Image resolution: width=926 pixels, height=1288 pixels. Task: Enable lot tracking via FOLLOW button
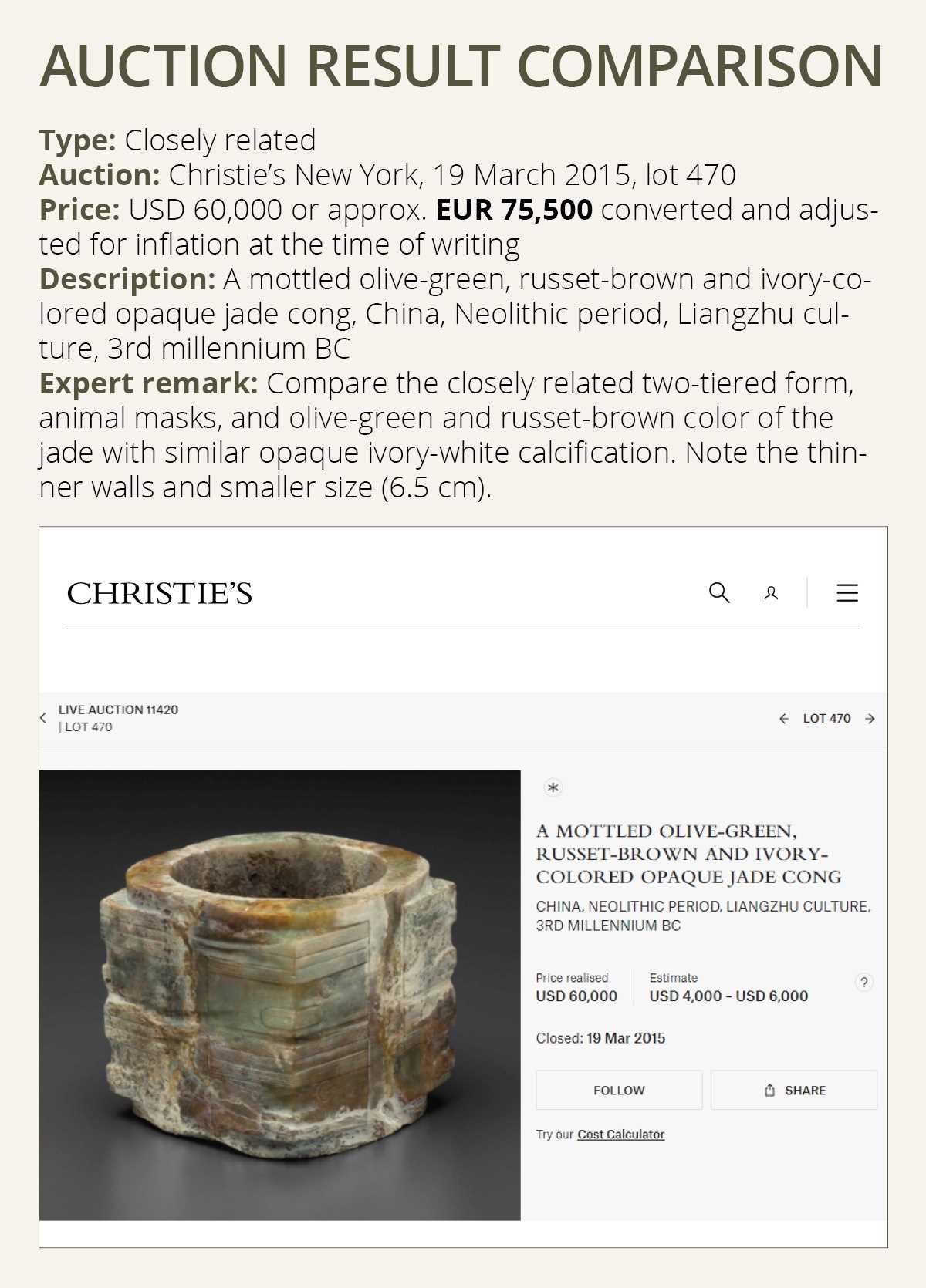click(618, 1090)
